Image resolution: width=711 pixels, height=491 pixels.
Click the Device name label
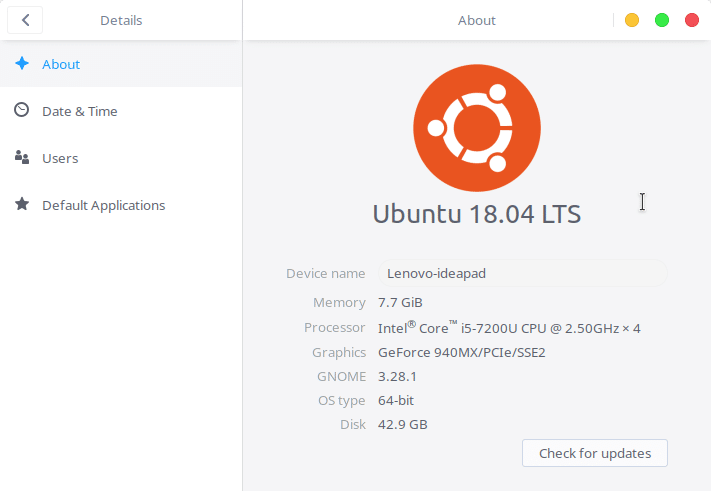[x=326, y=273]
